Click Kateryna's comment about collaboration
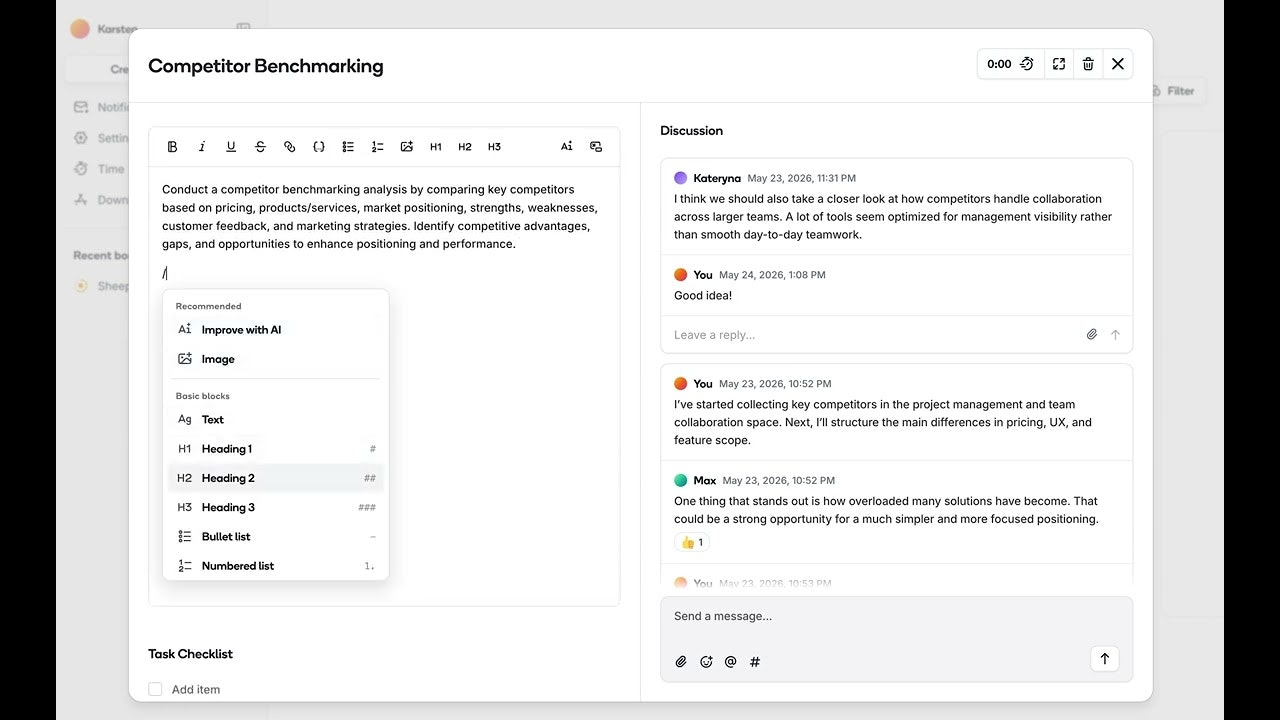1280x720 pixels. tap(893, 217)
